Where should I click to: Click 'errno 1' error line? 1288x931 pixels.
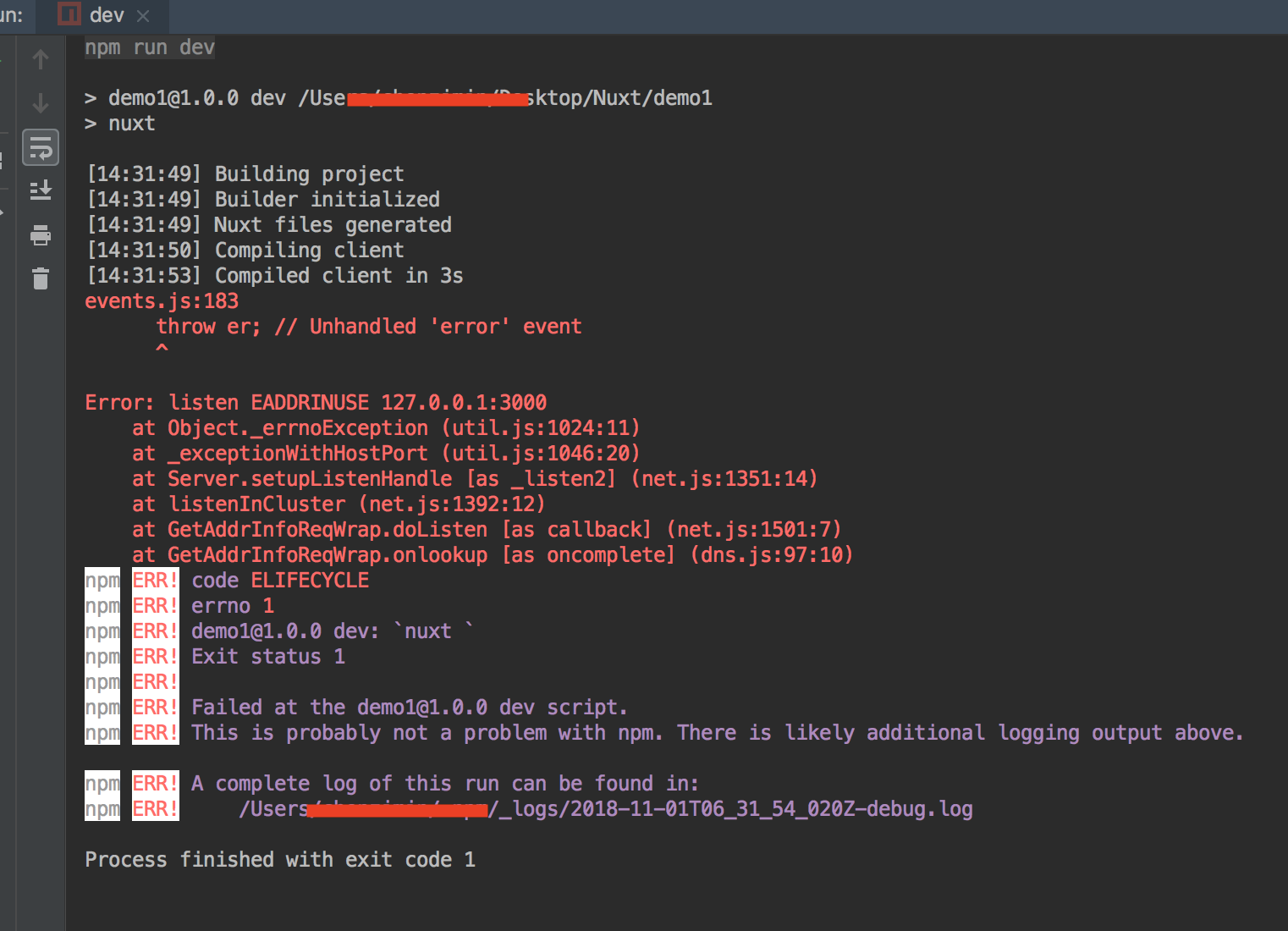pyautogui.click(x=233, y=606)
